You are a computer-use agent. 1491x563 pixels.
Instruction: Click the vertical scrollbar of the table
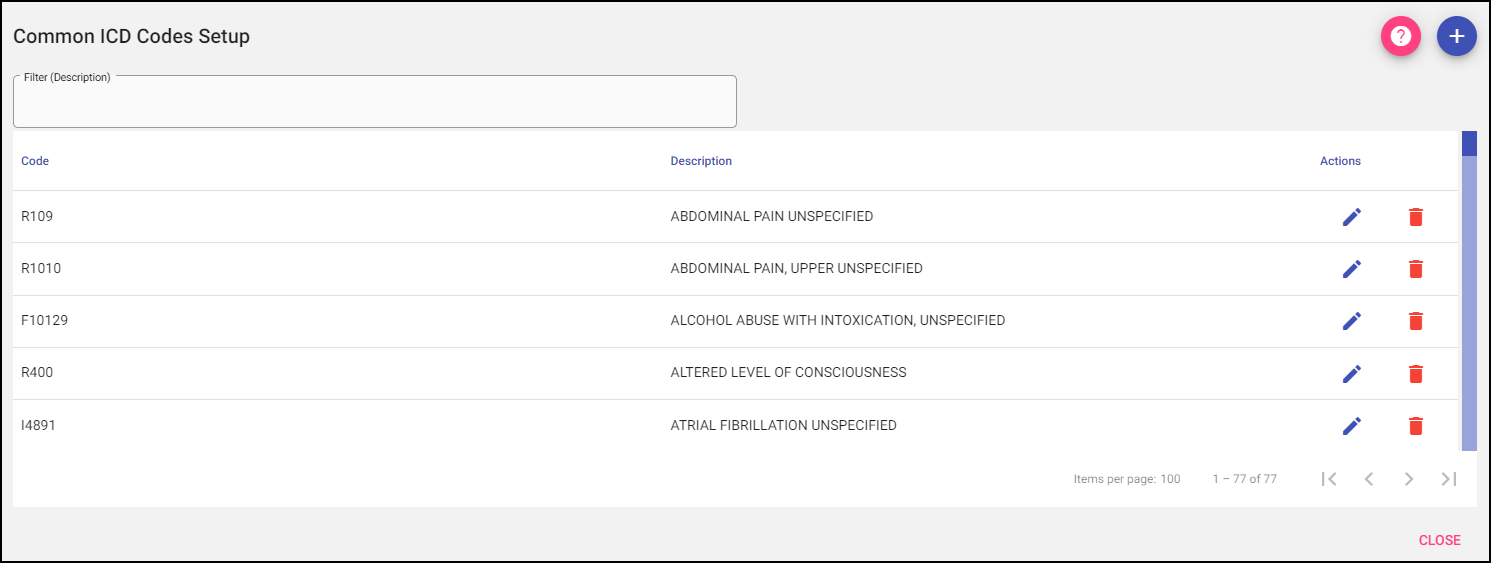click(1469, 300)
